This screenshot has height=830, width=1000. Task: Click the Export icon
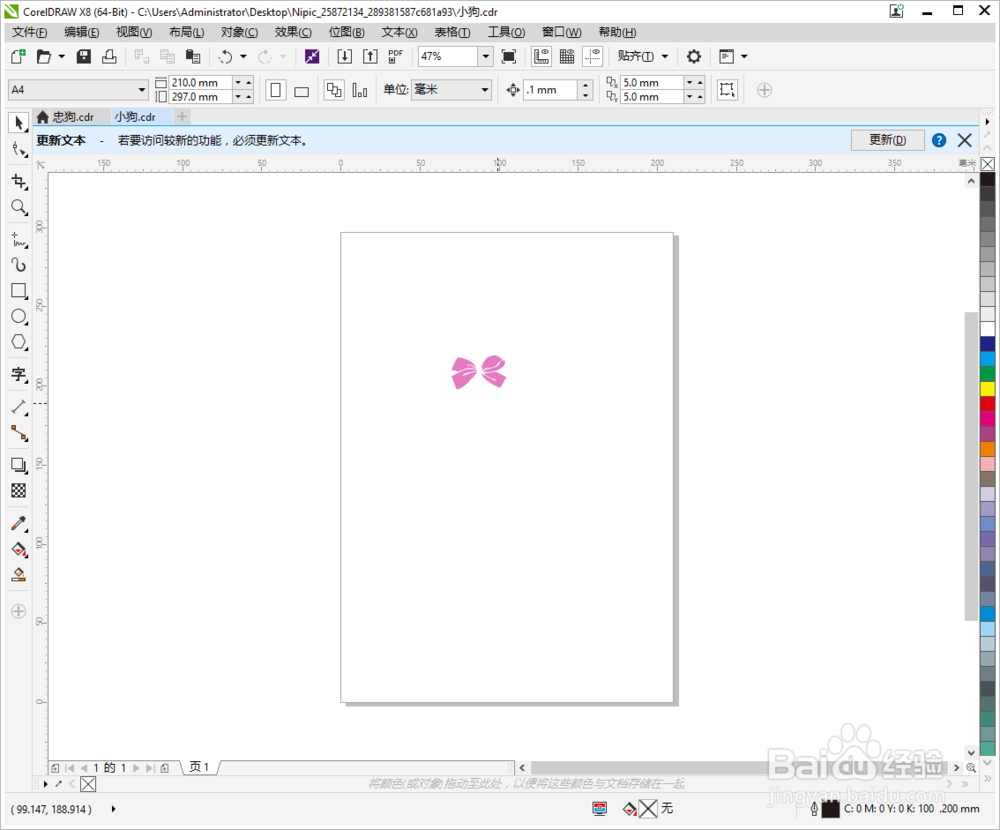(x=370, y=57)
